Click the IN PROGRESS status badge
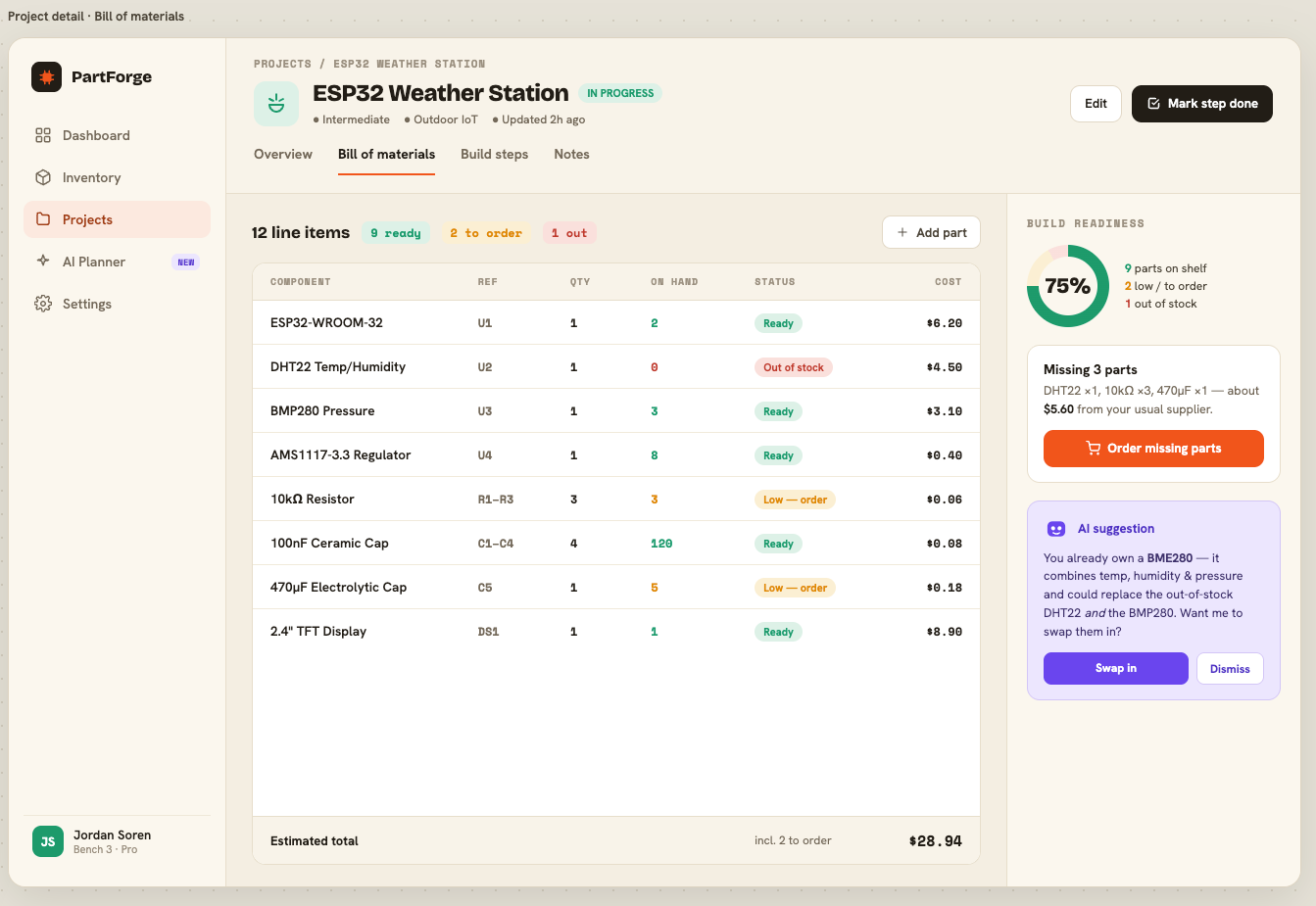Viewport: 1316px width, 906px height. coord(620,93)
